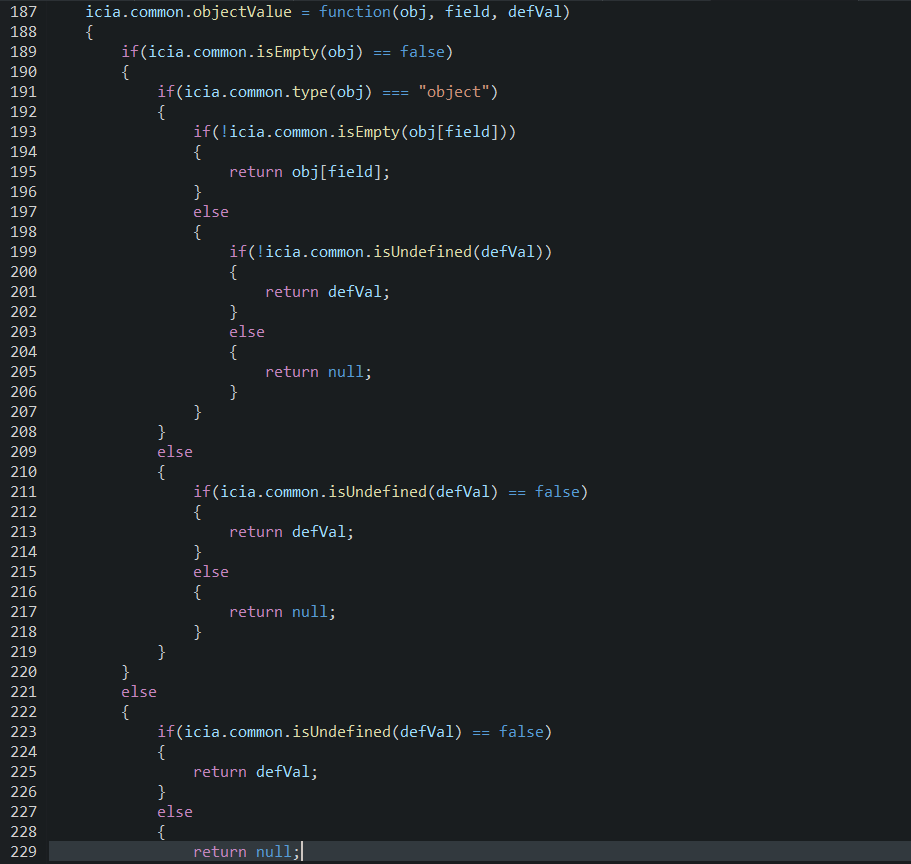Click '!icia.common.isUndefined(defVal)' on line 199
911x864 pixels.
point(399,252)
